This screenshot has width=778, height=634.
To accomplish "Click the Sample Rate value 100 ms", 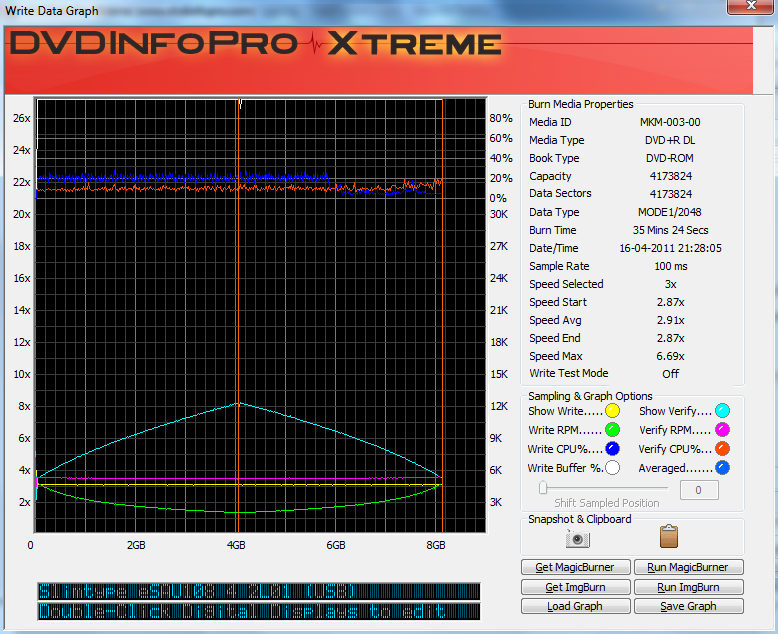I will [x=671, y=266].
